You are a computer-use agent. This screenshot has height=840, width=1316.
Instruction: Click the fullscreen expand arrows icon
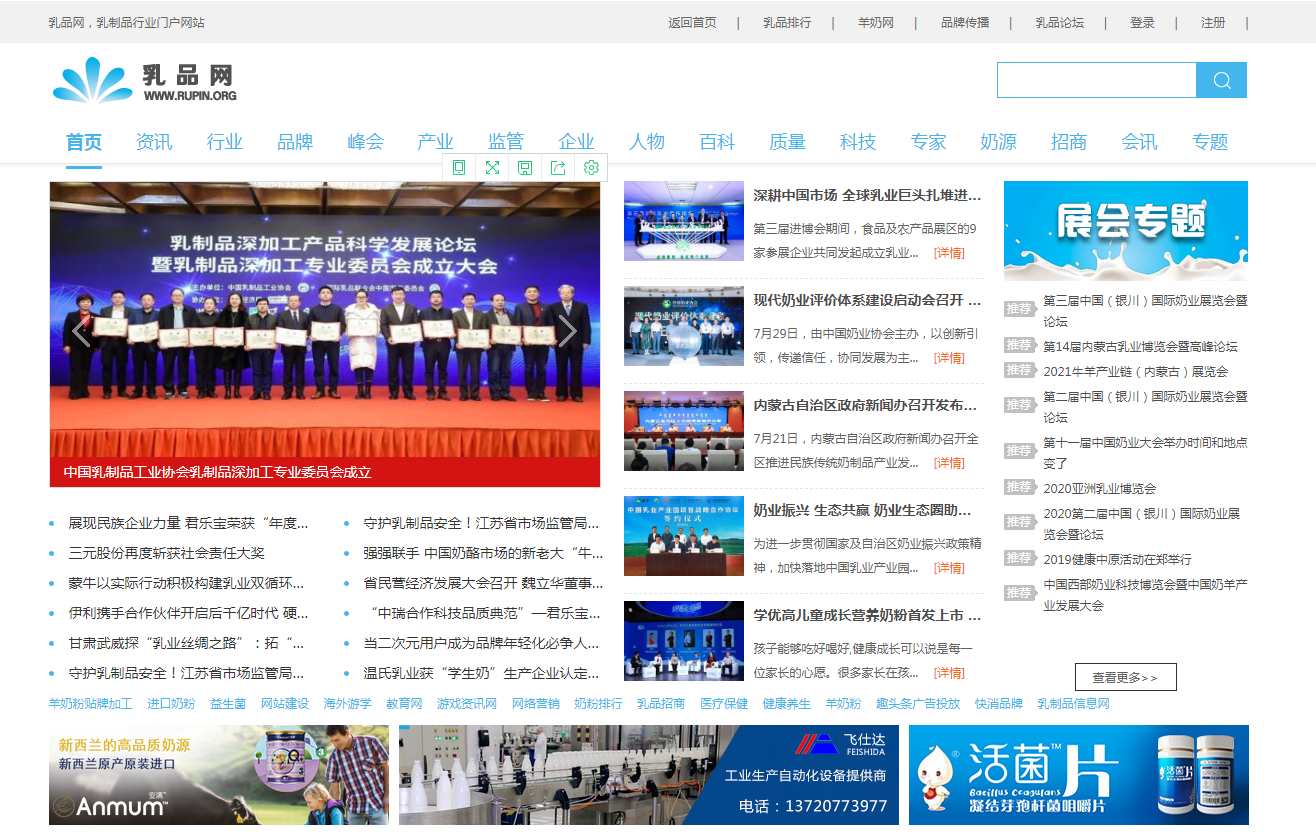coord(492,167)
